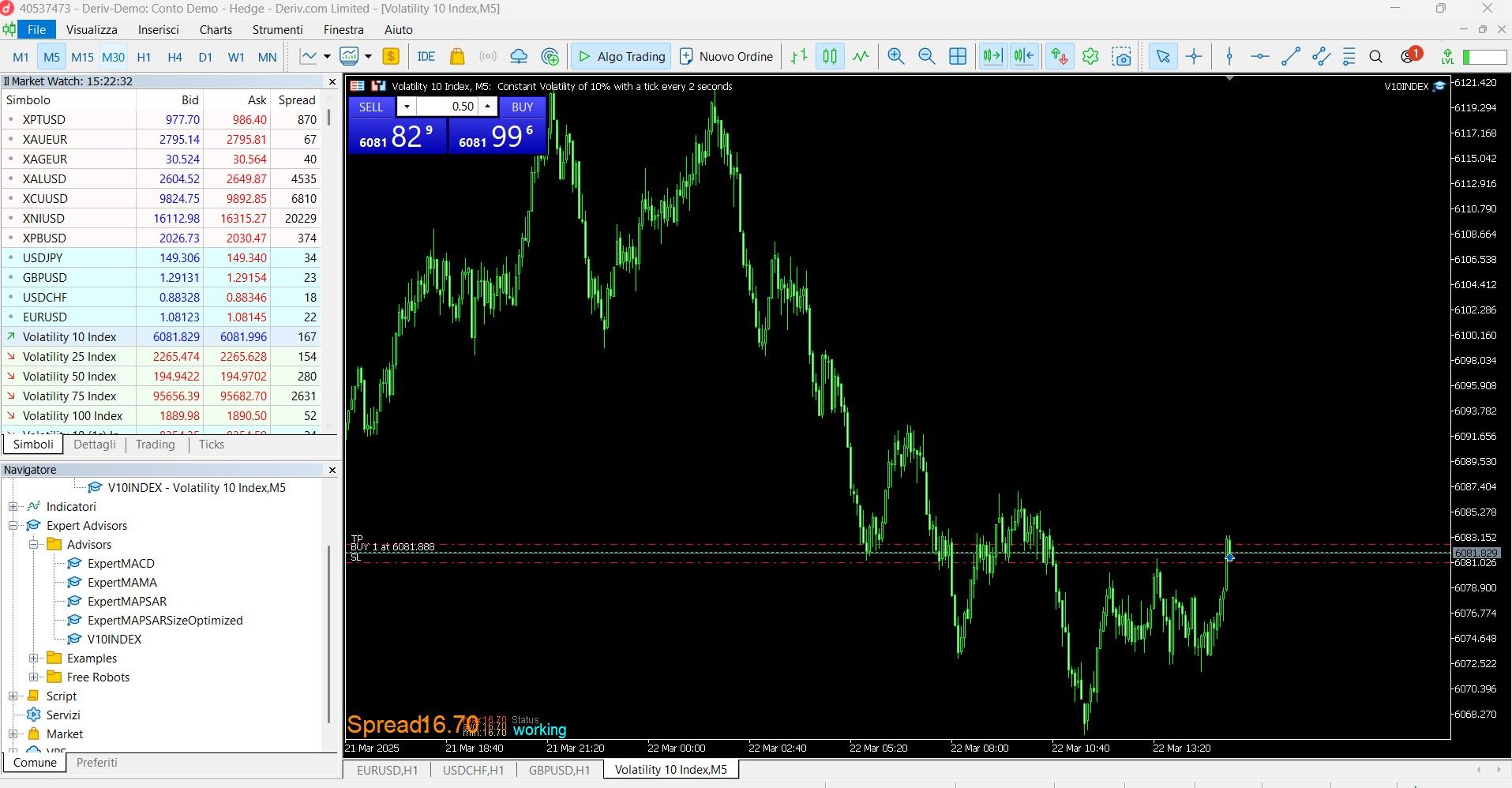Viewport: 1512px width, 788px height.
Task: Open the Strumenti menu
Action: (277, 30)
